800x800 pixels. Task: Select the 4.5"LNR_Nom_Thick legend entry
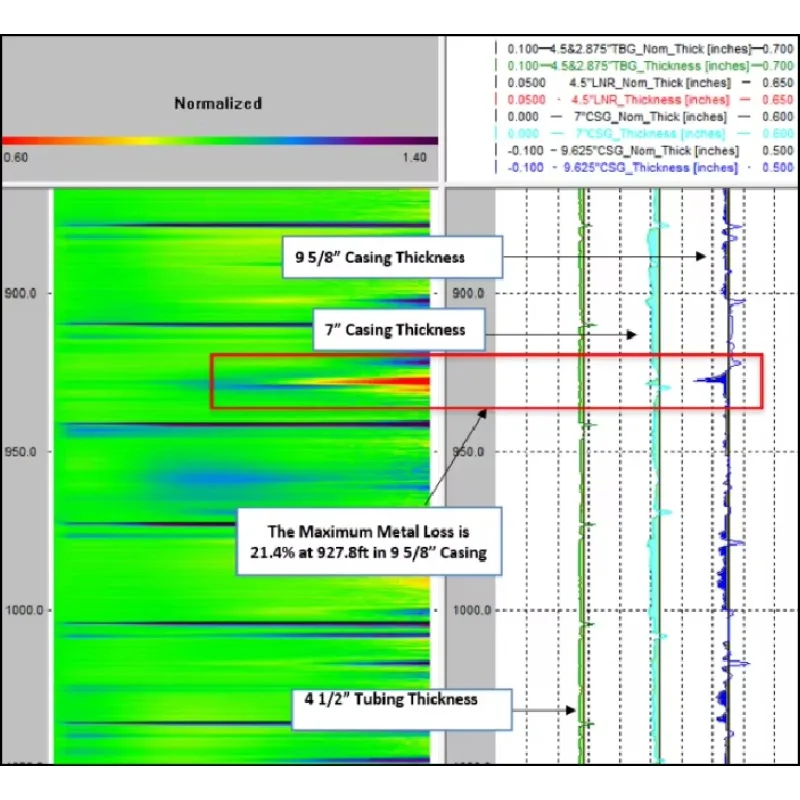tap(650, 83)
